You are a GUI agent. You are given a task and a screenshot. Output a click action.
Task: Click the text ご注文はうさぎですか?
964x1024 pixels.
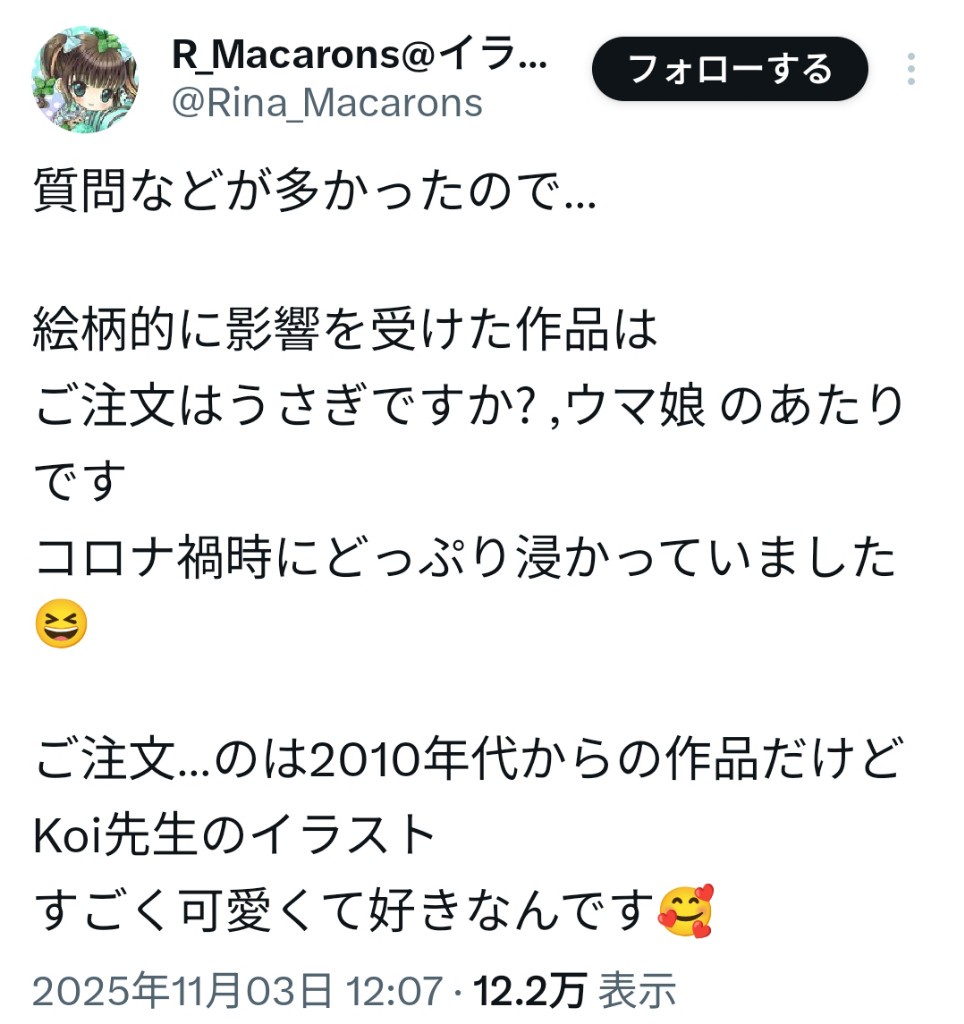click(x=284, y=406)
